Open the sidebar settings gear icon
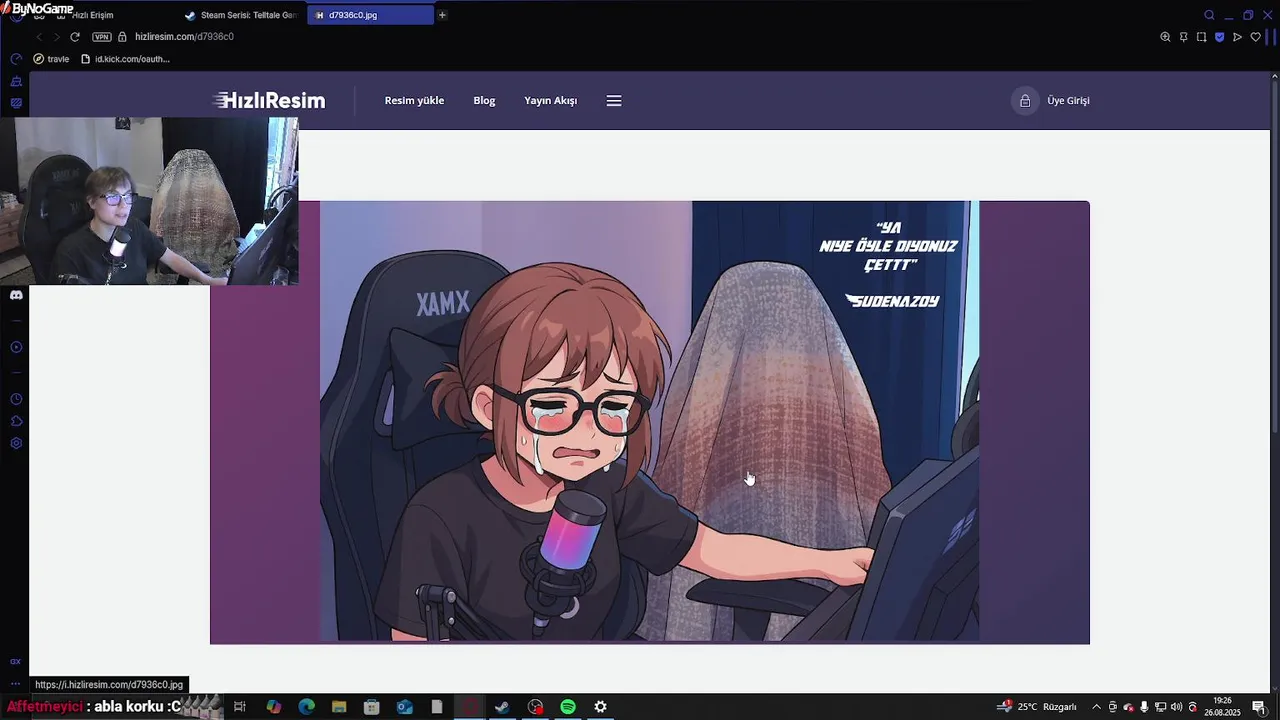The height and width of the screenshot is (720, 1280). click(x=16, y=443)
